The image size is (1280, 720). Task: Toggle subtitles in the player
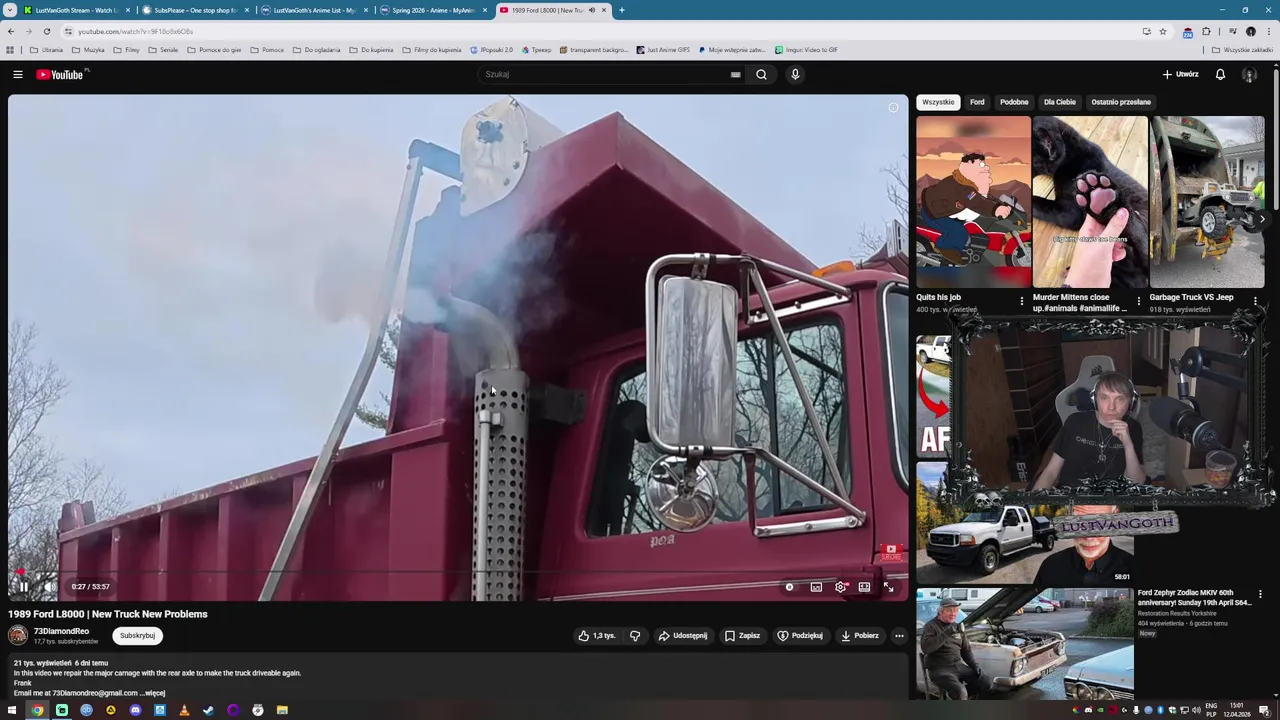tap(816, 587)
